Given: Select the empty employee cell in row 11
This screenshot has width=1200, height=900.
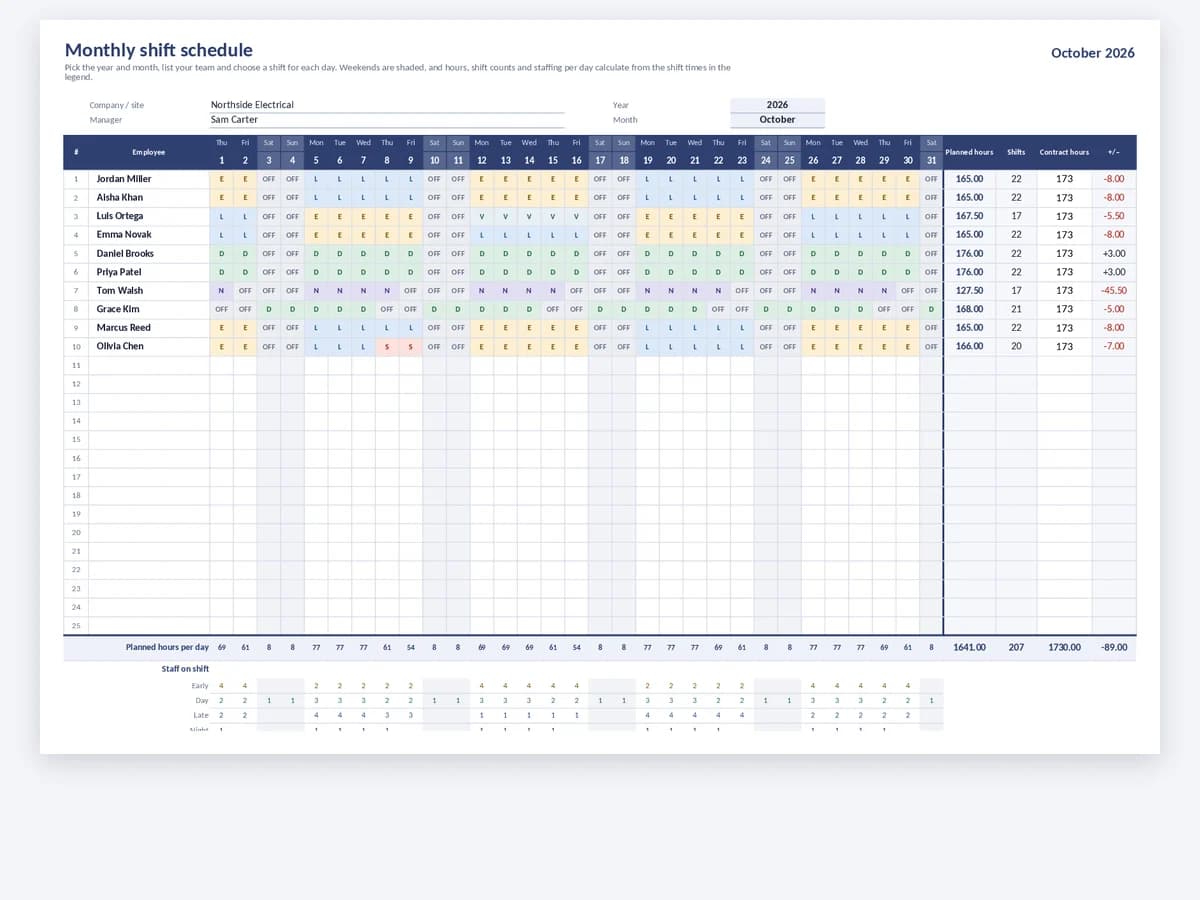Looking at the screenshot, I should click(149, 365).
